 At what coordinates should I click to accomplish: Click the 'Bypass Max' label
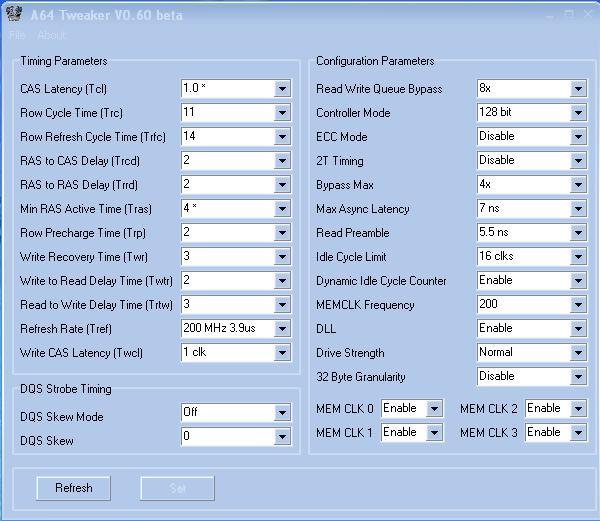pyautogui.click(x=345, y=185)
